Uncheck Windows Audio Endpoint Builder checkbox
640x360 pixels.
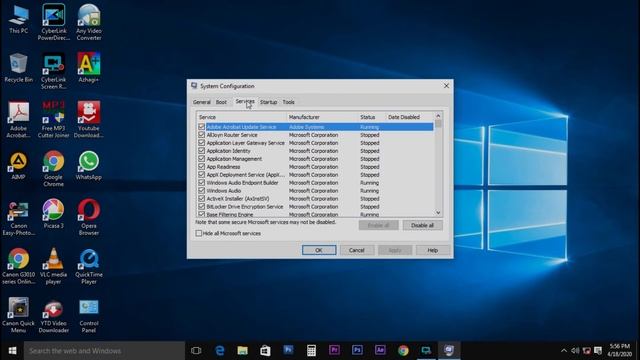coord(201,182)
